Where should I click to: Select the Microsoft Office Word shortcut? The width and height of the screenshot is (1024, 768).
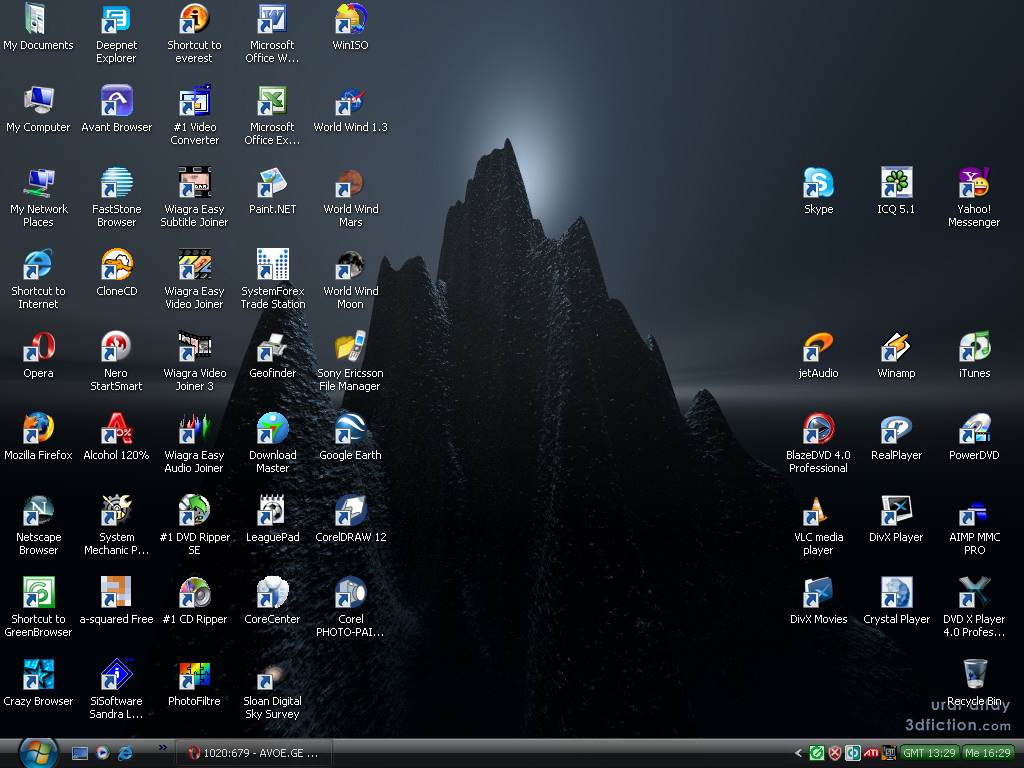(x=272, y=18)
